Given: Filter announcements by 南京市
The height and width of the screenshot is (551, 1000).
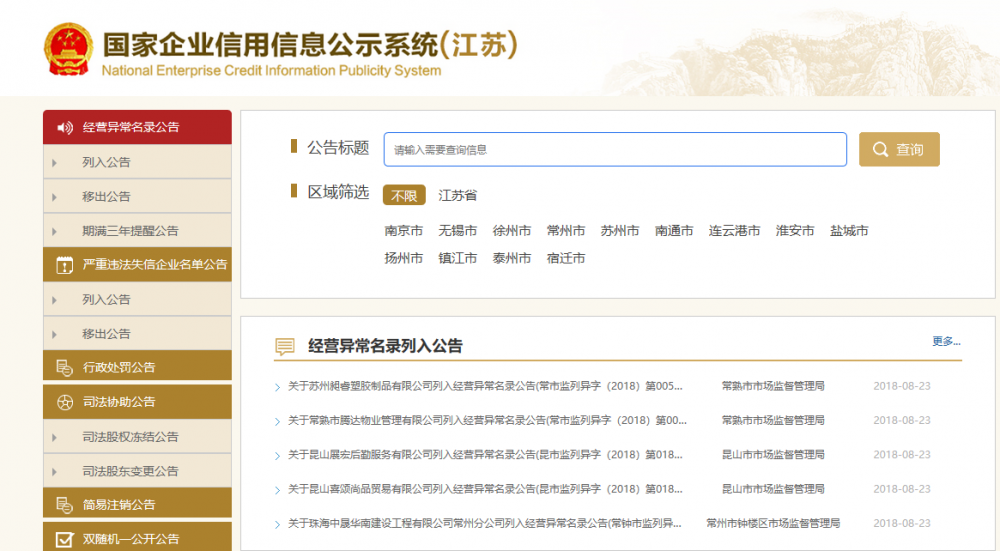Looking at the screenshot, I should [403, 231].
